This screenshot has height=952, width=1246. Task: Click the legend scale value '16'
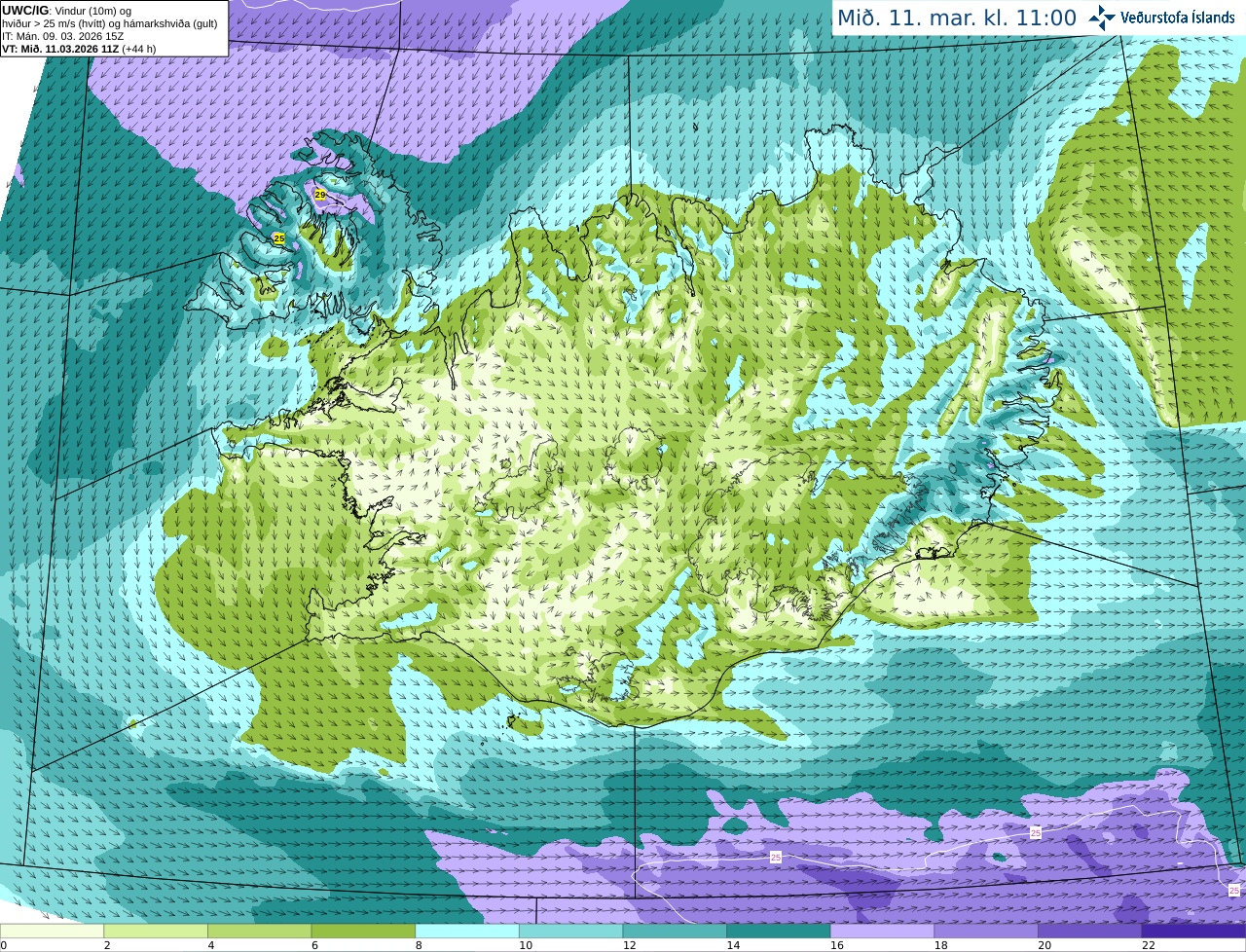click(x=837, y=945)
